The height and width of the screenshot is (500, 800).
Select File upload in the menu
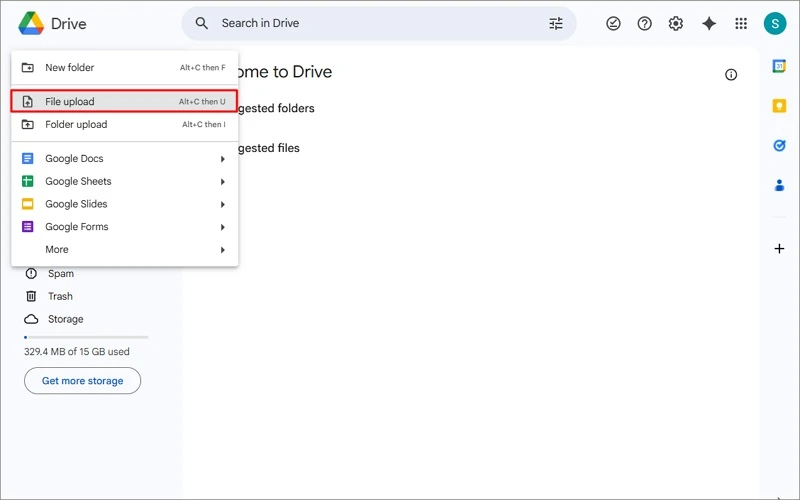pyautogui.click(x=124, y=102)
